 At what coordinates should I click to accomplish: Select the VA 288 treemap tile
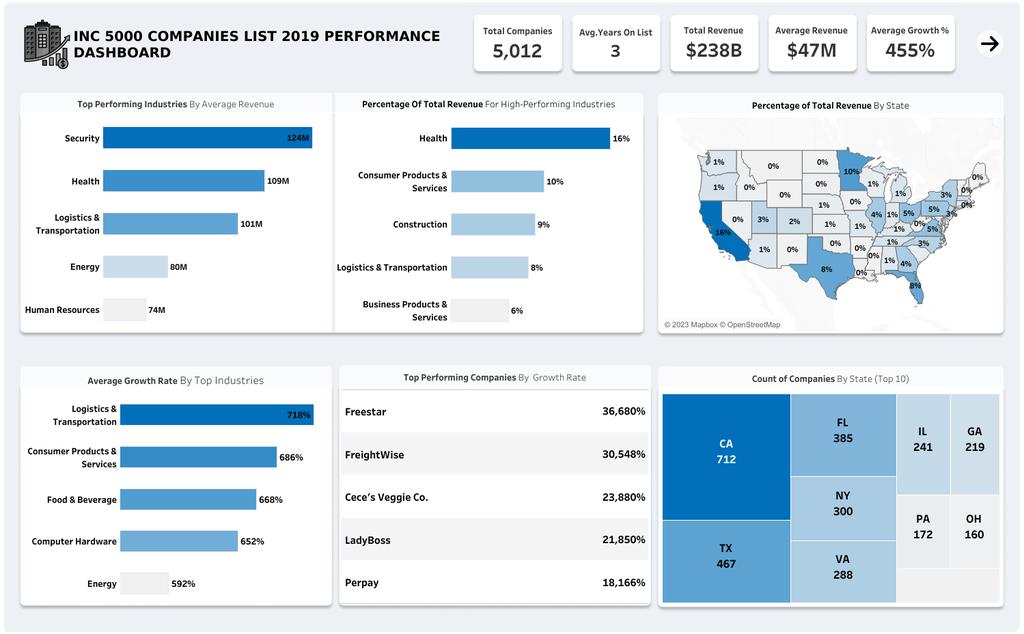click(843, 571)
